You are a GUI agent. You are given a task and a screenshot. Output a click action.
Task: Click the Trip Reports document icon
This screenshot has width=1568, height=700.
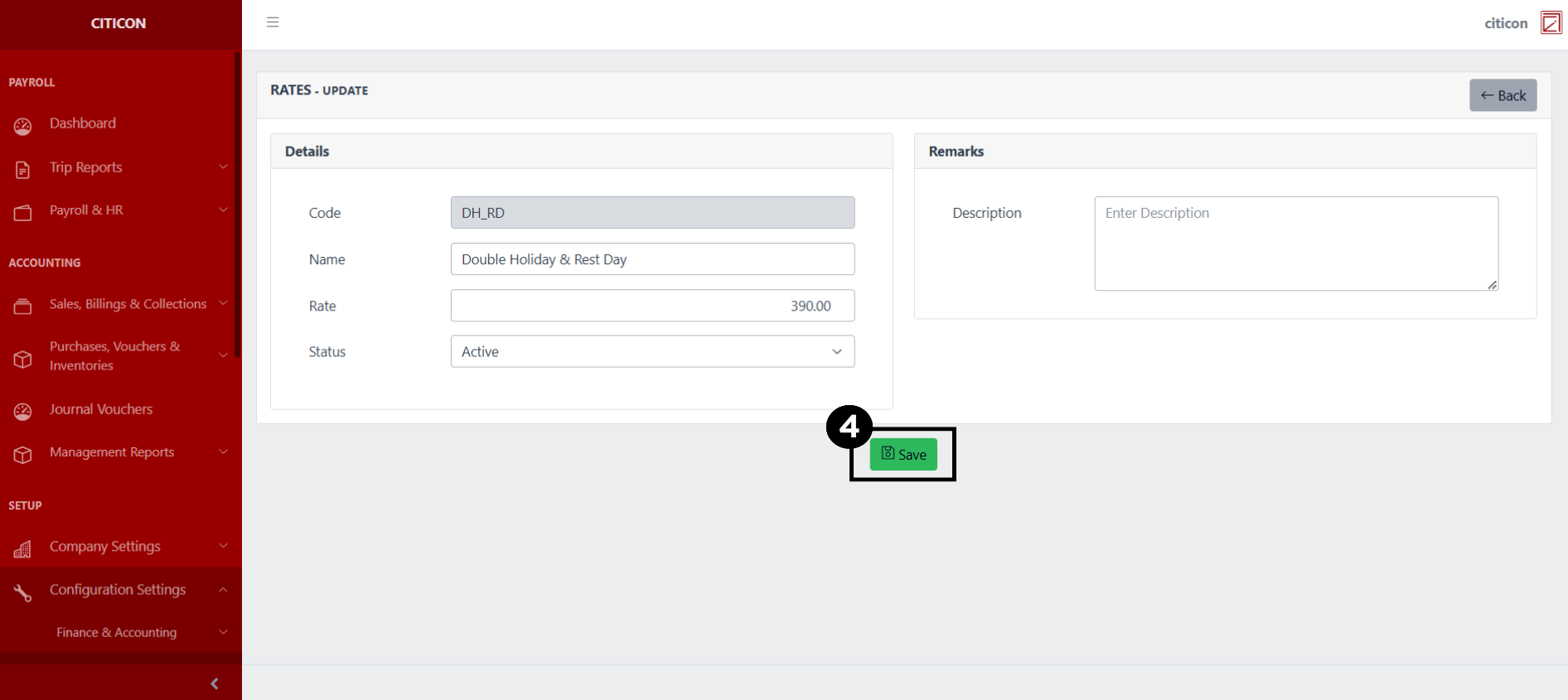click(x=22, y=170)
